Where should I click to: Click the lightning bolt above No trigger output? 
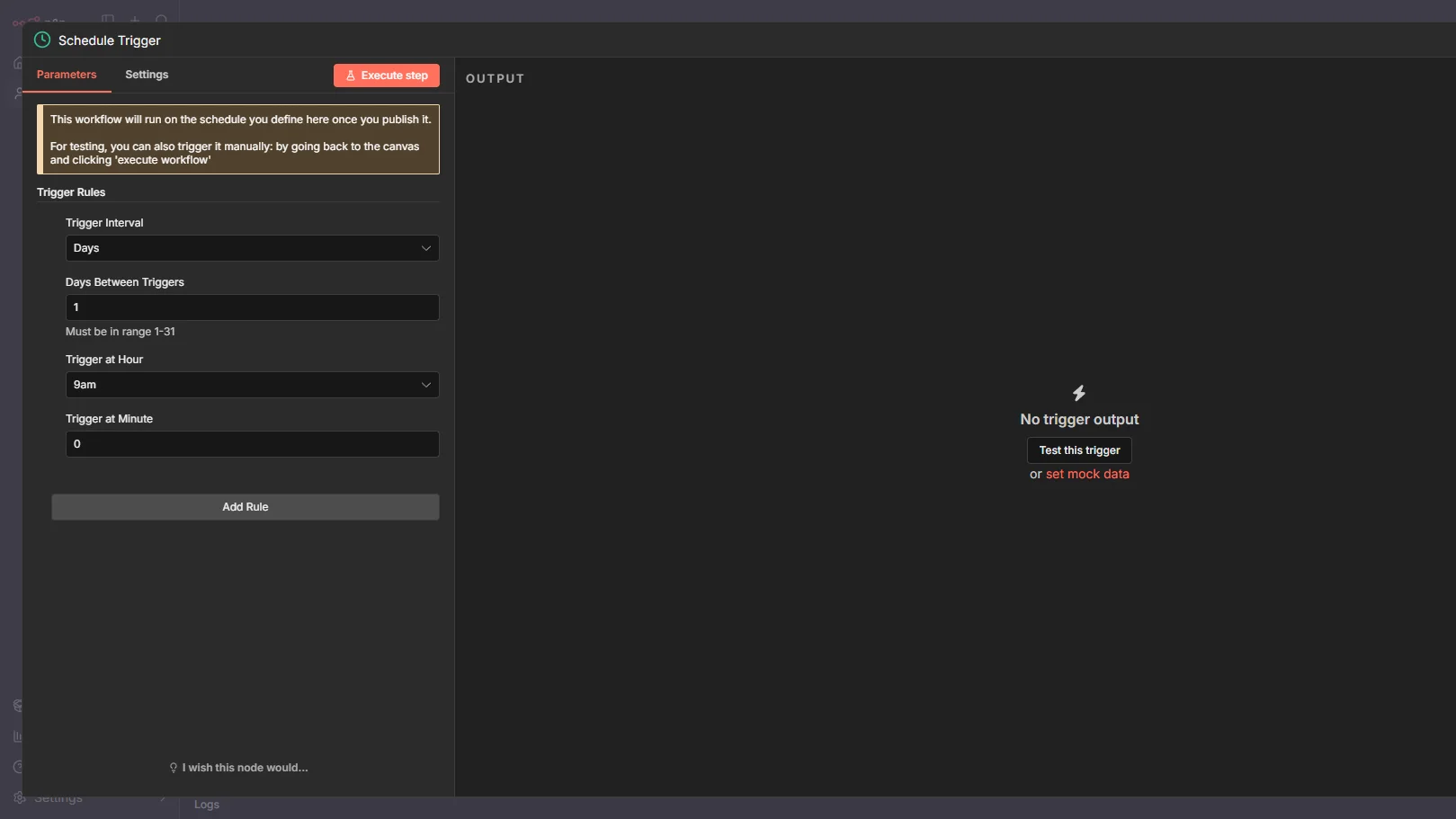tap(1079, 393)
